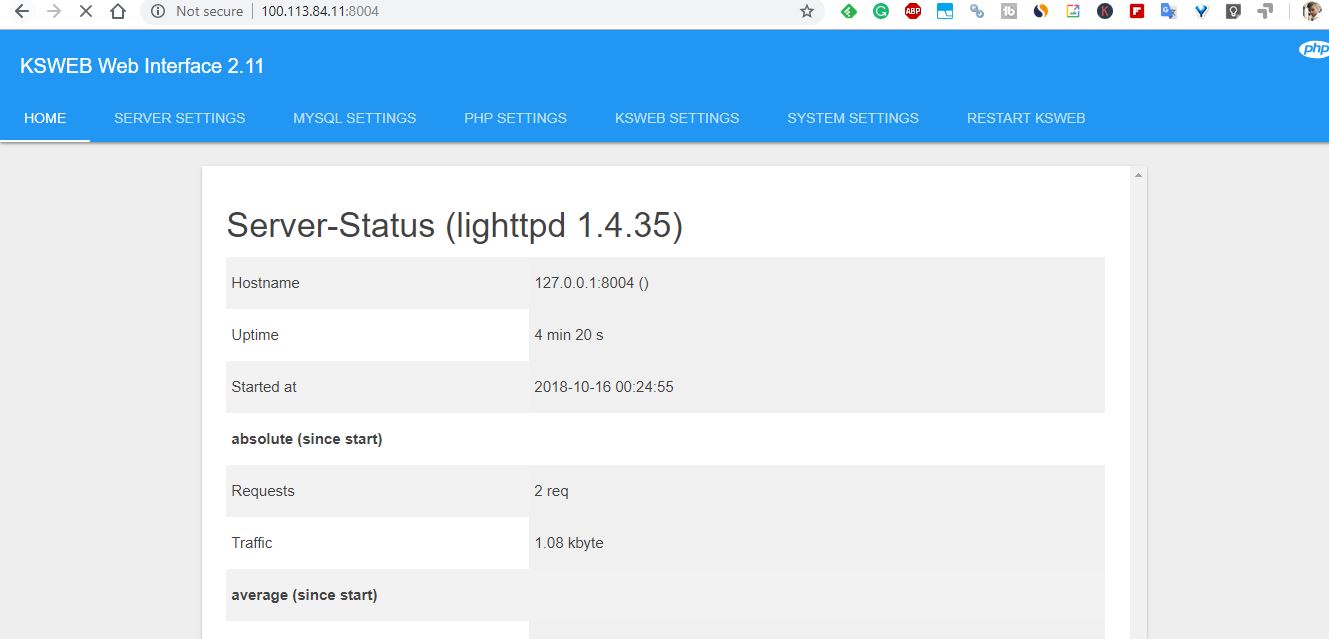Click Restart KSWEB in navigation
This screenshot has height=639, width=1329.
[1025, 118]
